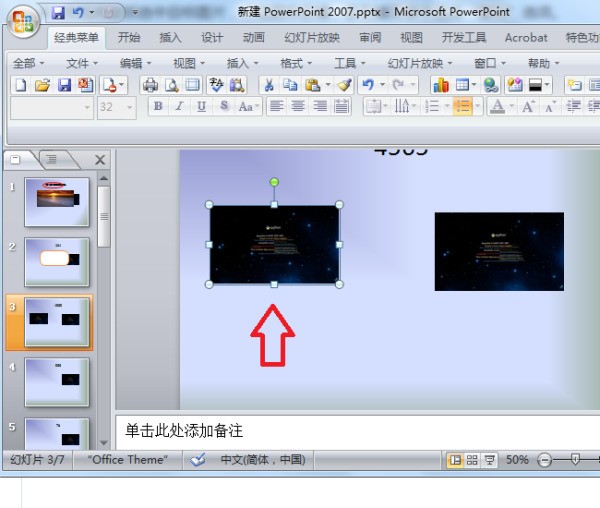Click the Undo arrow icon
Viewport: 600px width, 508px height.
(368, 85)
